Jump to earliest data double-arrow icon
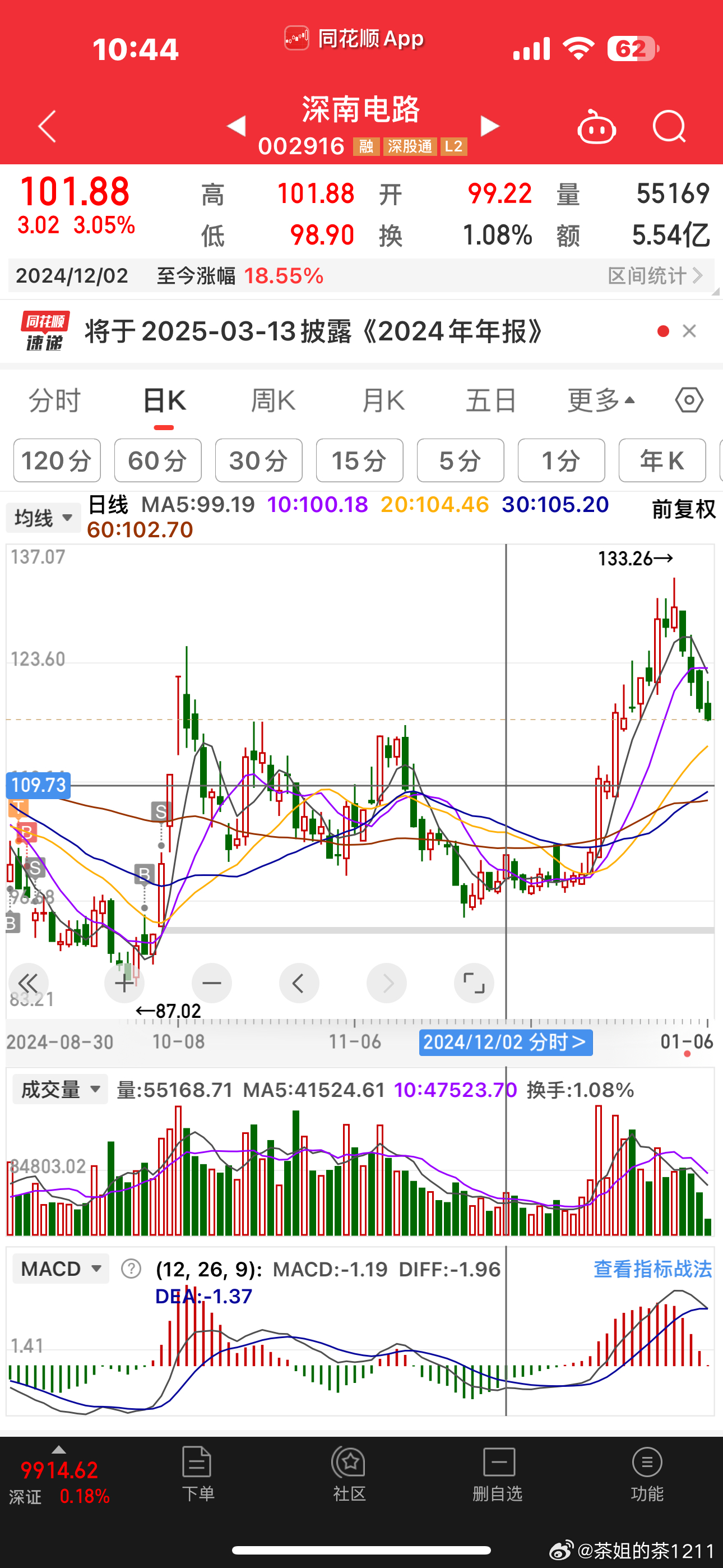Viewport: 723px width, 1568px height. [28, 983]
